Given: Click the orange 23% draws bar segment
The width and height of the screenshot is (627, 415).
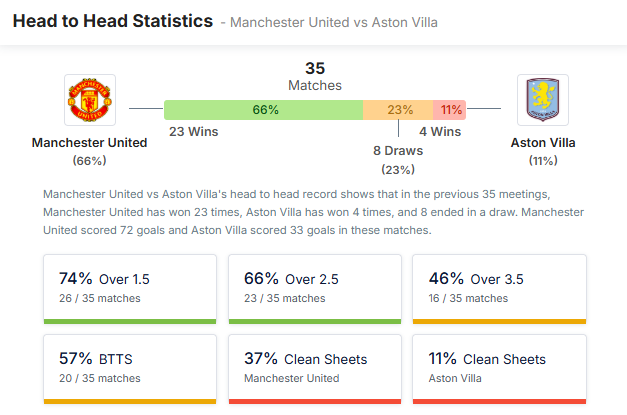Looking at the screenshot, I should [399, 110].
